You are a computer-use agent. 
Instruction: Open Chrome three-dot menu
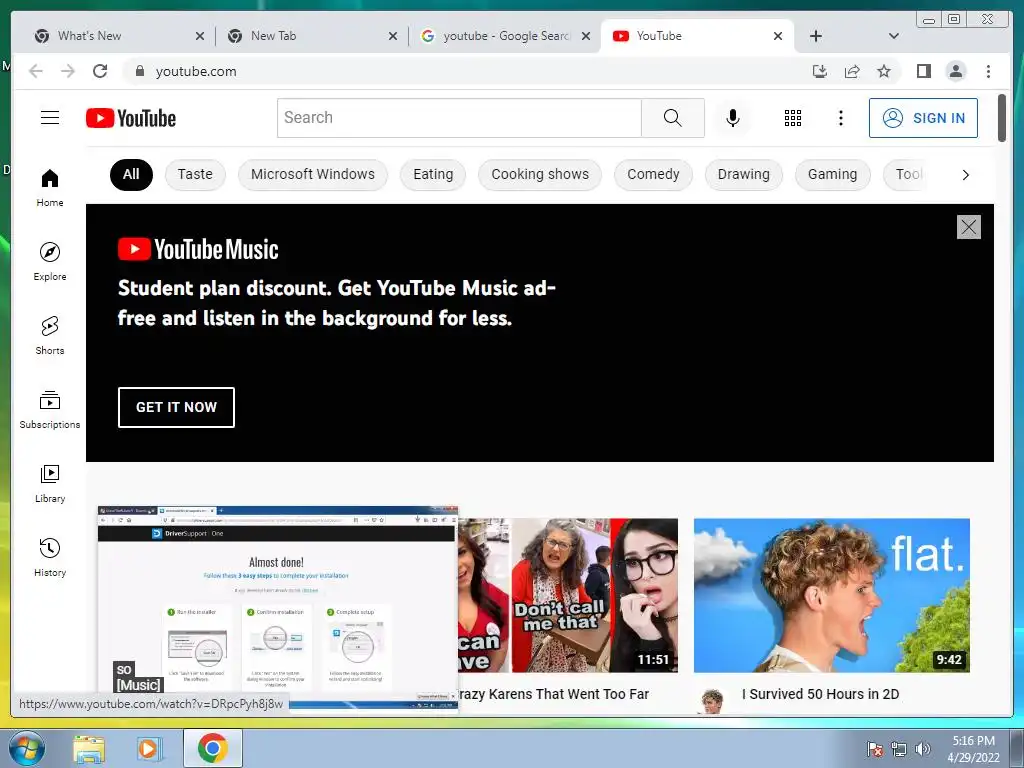point(988,71)
